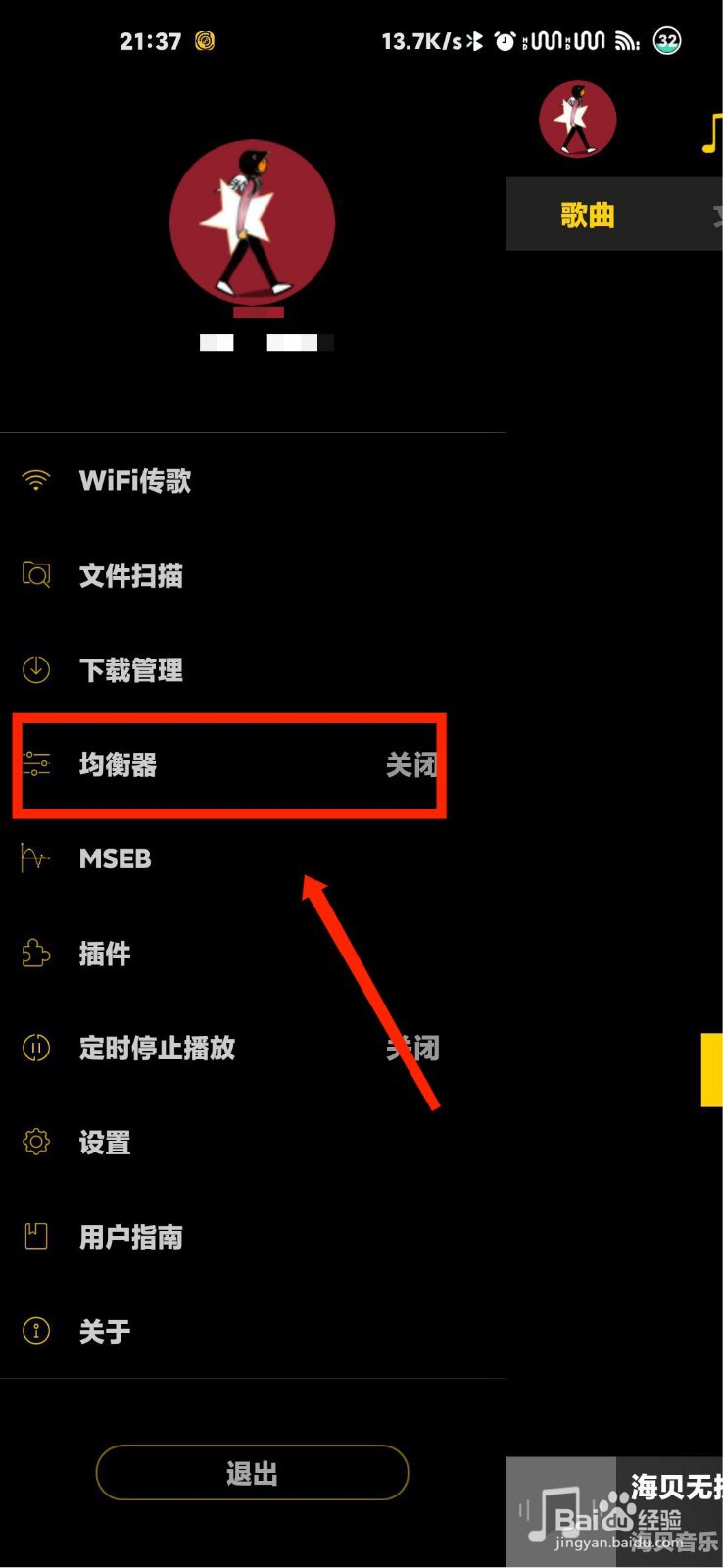Screen dimensions: 723x1568
Task: Open the file scan magnifier icon
Action: (36, 574)
